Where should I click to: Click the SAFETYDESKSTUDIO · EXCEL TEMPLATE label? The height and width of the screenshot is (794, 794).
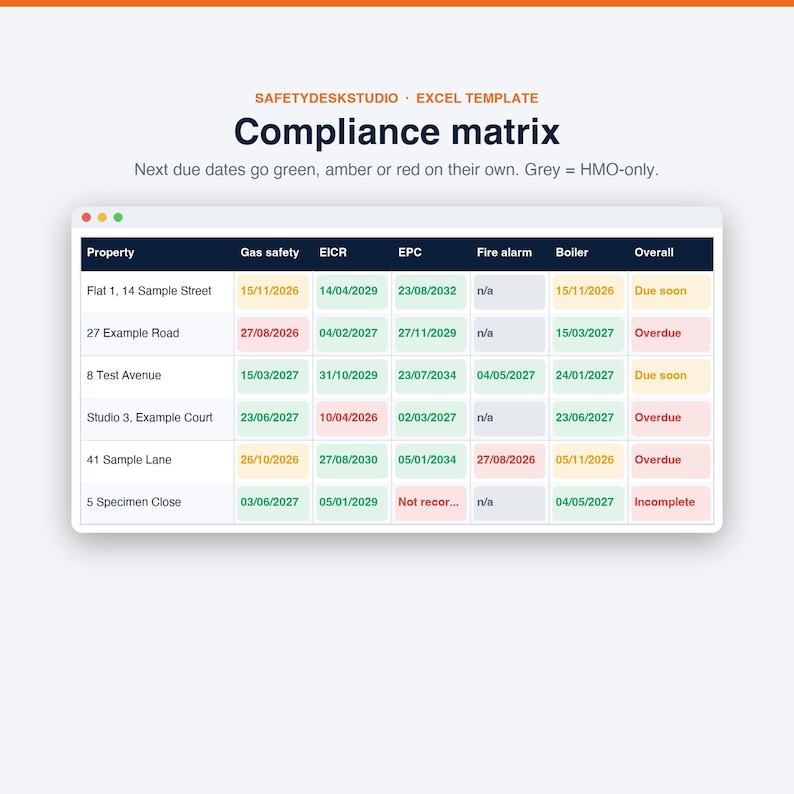[x=396, y=98]
